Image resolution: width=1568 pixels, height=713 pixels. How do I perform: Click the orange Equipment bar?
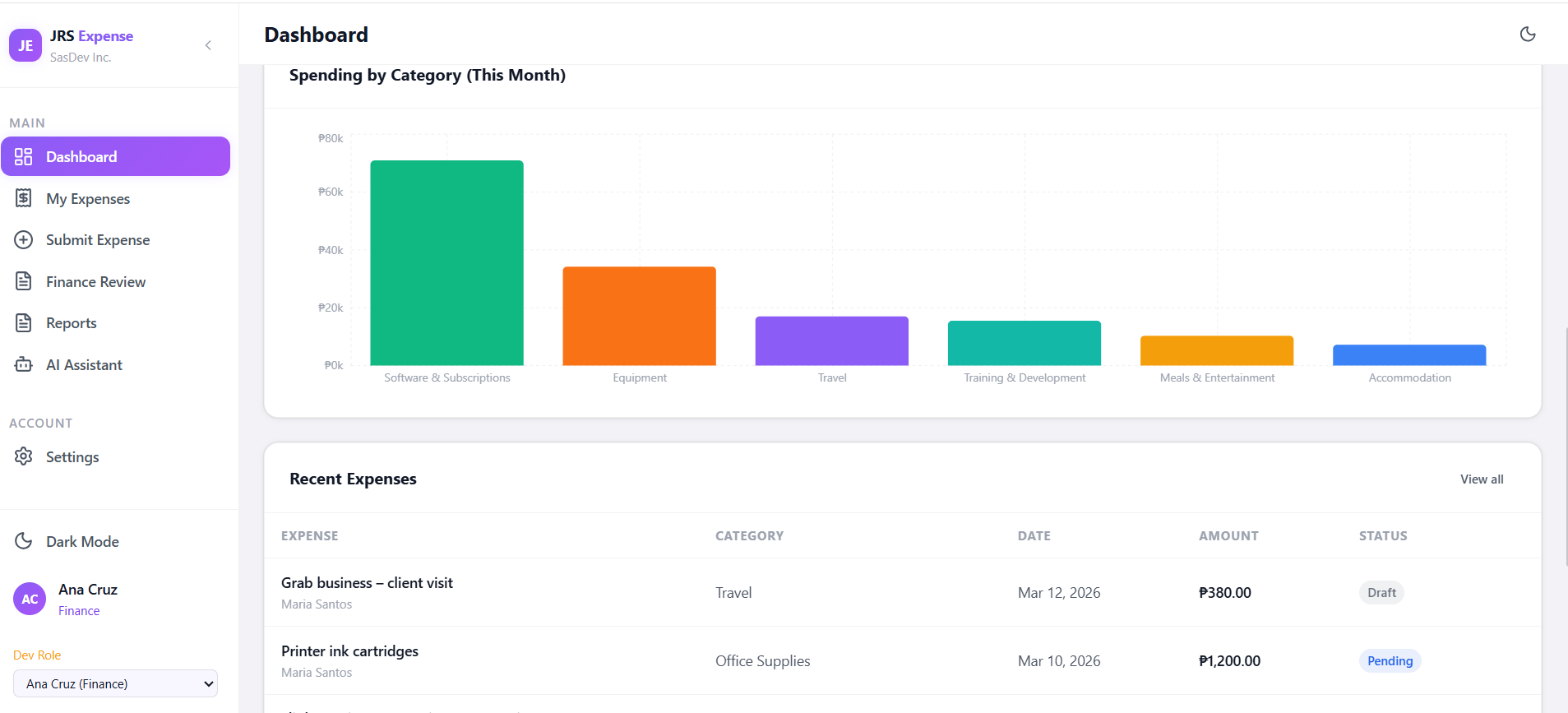tap(639, 316)
